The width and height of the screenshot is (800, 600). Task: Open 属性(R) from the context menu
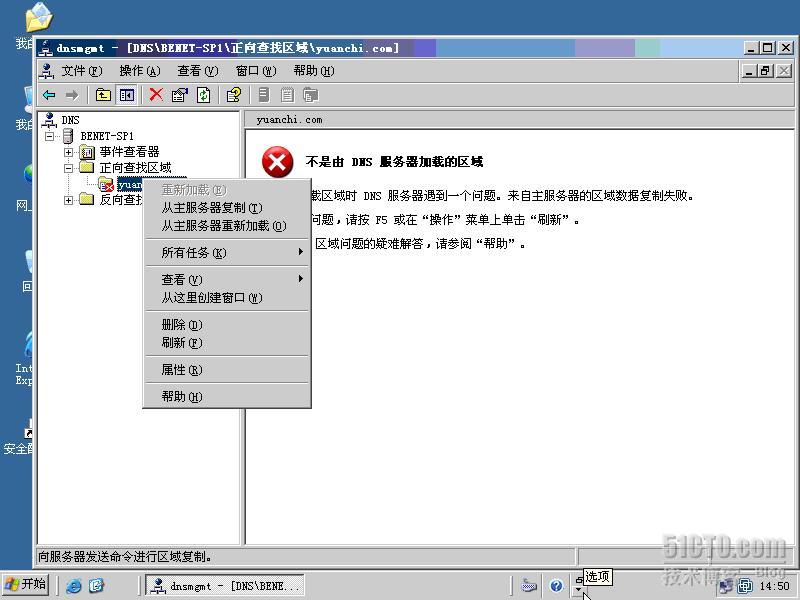(227, 369)
